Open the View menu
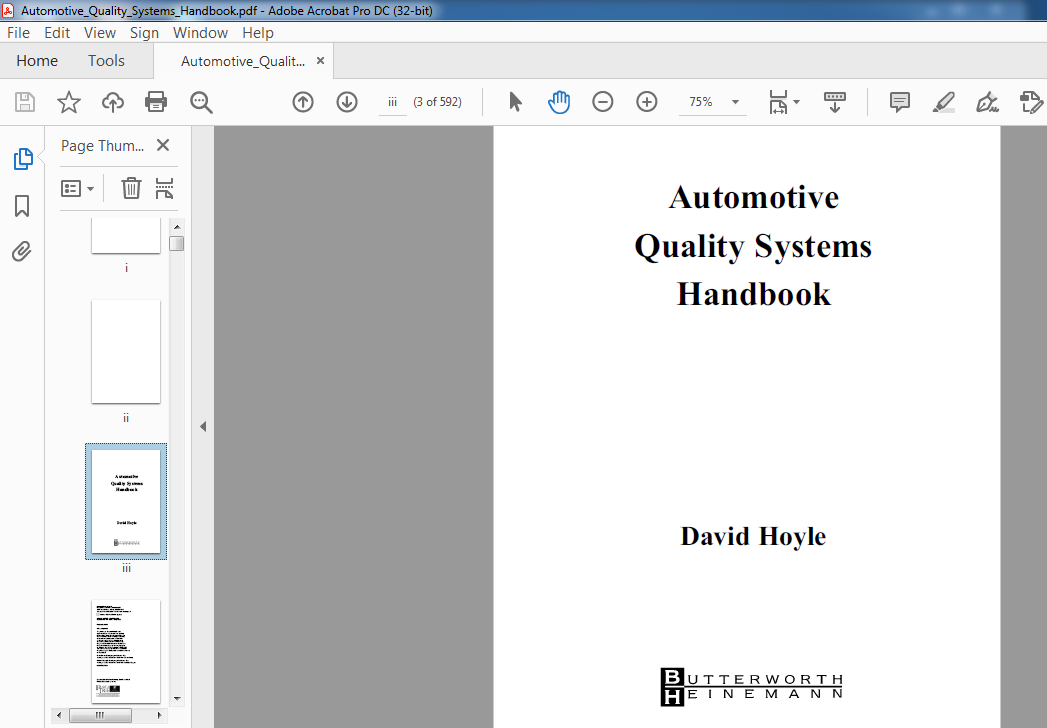Screen dimensions: 1047x728 [99, 33]
